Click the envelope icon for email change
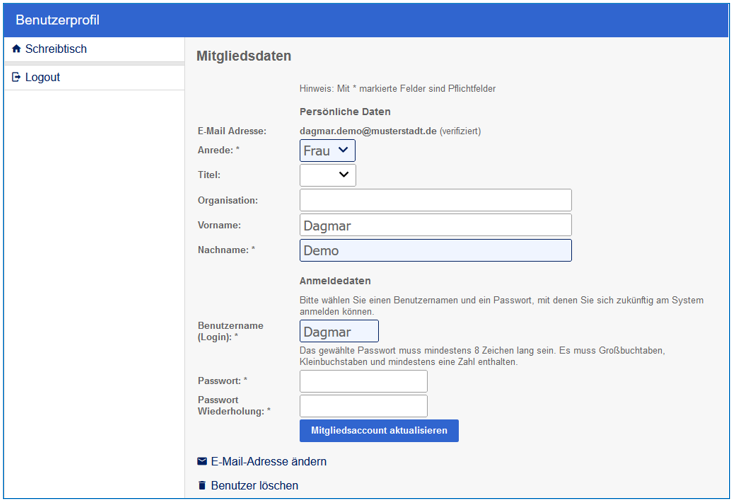Screen dimensions: 731x501 [202, 462]
